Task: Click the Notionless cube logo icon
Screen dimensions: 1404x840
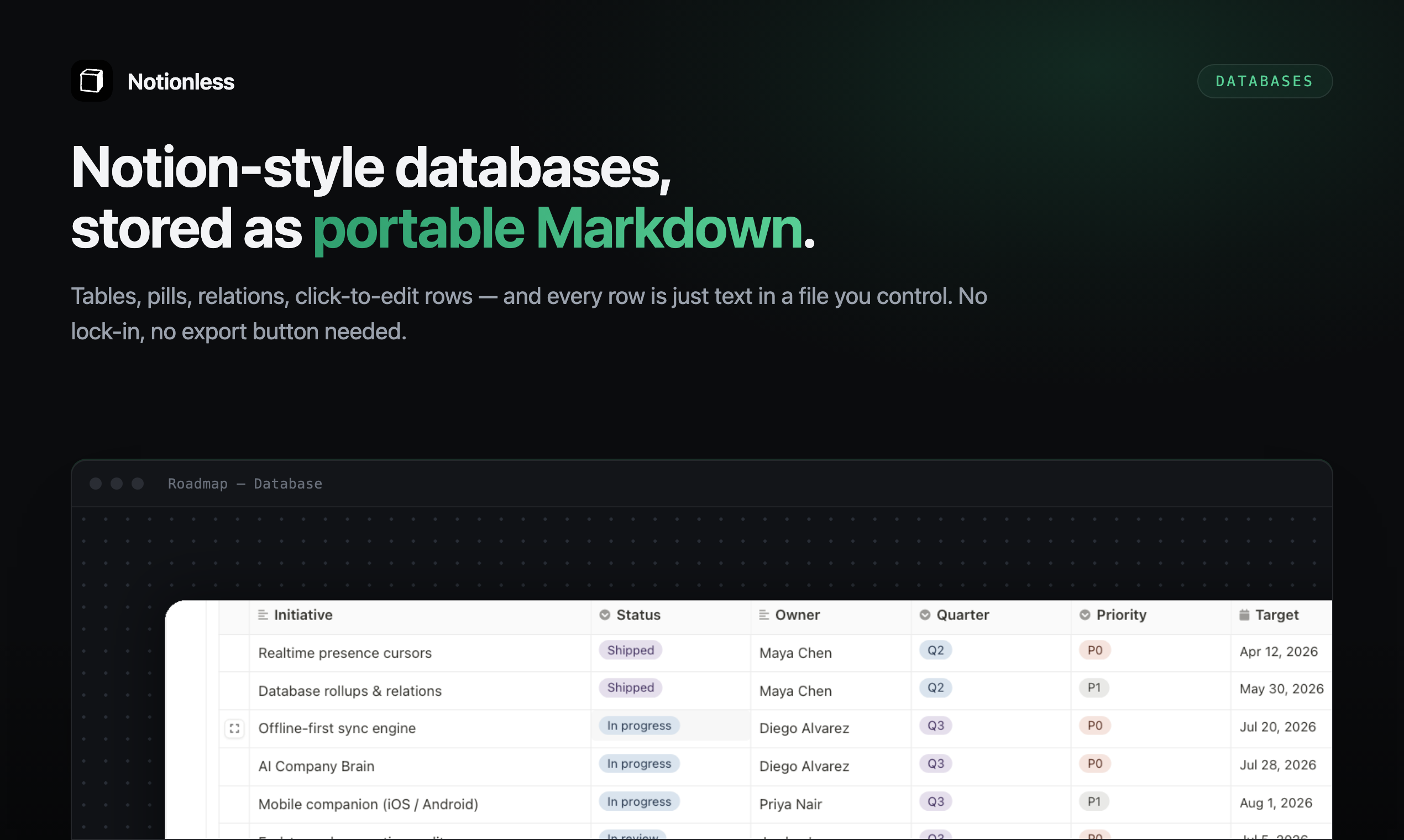Action: [x=91, y=81]
